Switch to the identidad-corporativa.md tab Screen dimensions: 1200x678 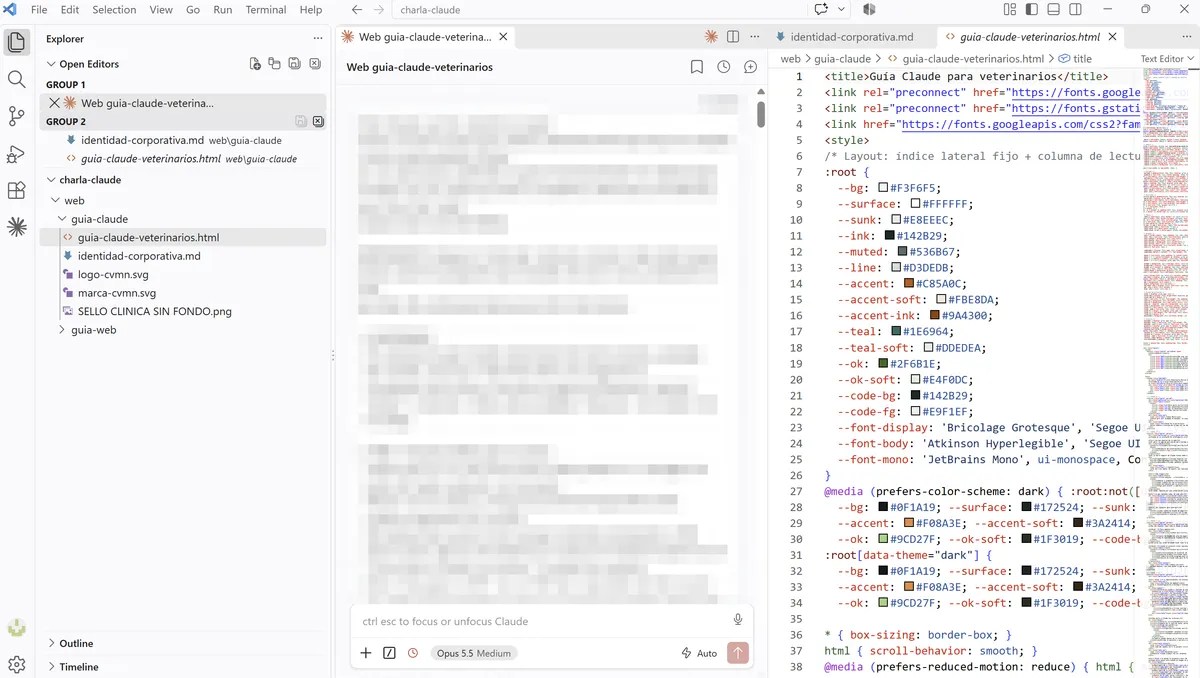[x=852, y=37]
